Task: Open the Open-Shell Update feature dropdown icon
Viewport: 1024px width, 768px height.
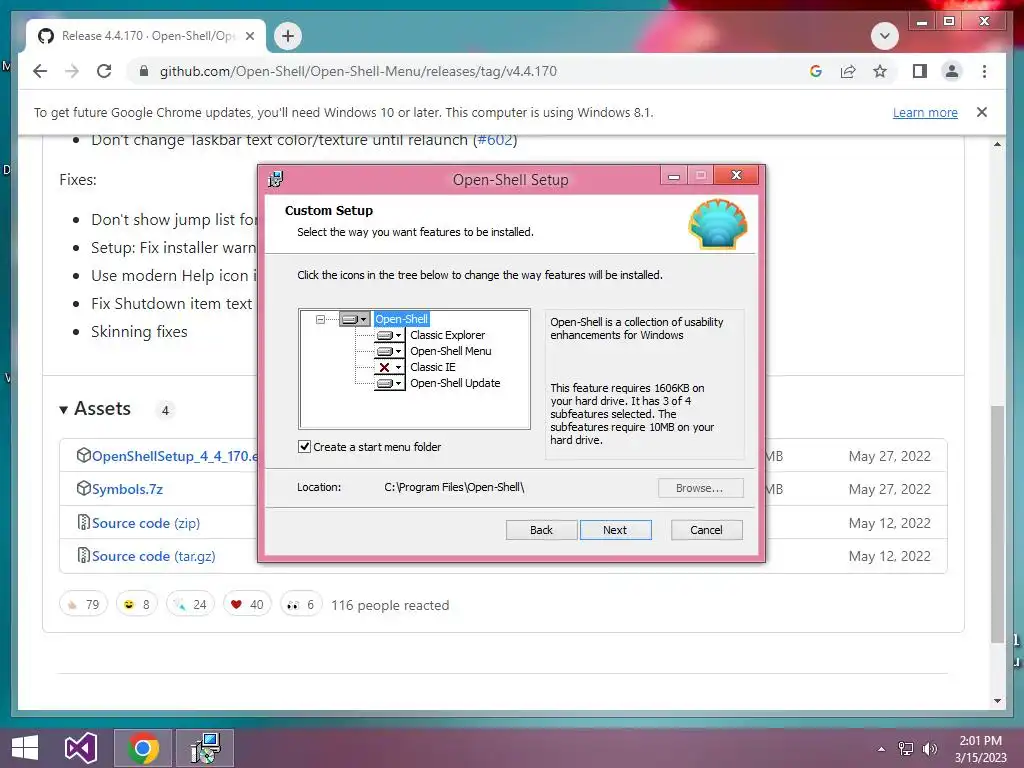Action: (389, 383)
